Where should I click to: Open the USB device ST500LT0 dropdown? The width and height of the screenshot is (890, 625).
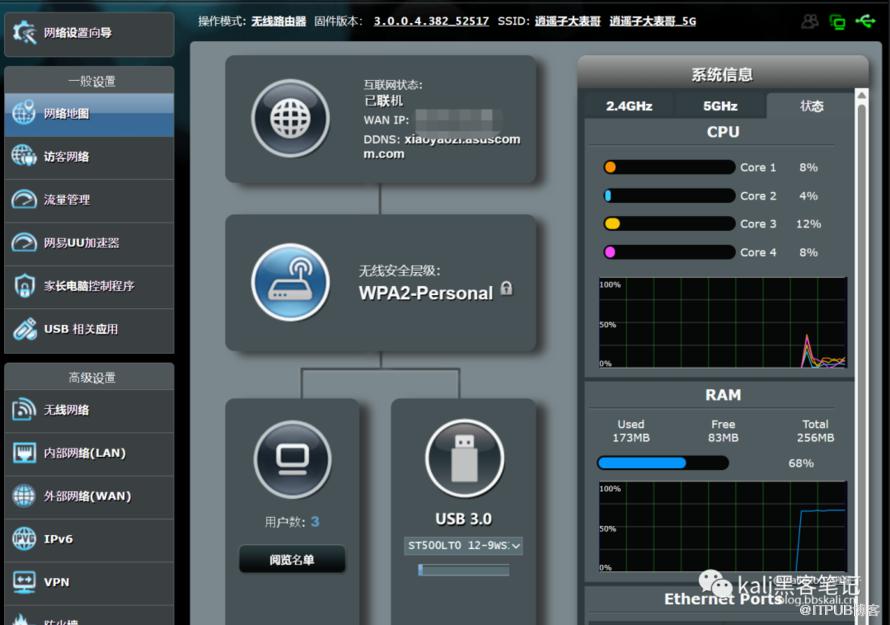click(x=464, y=546)
